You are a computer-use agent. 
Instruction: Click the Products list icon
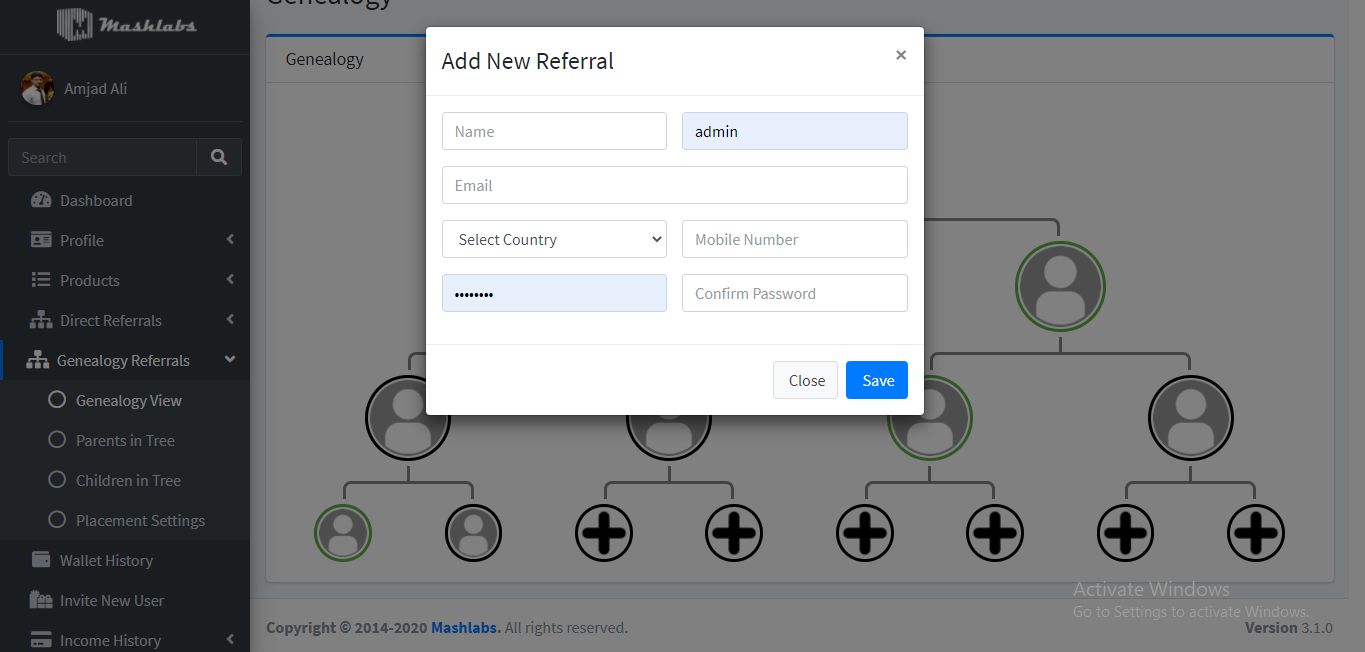click(x=41, y=280)
